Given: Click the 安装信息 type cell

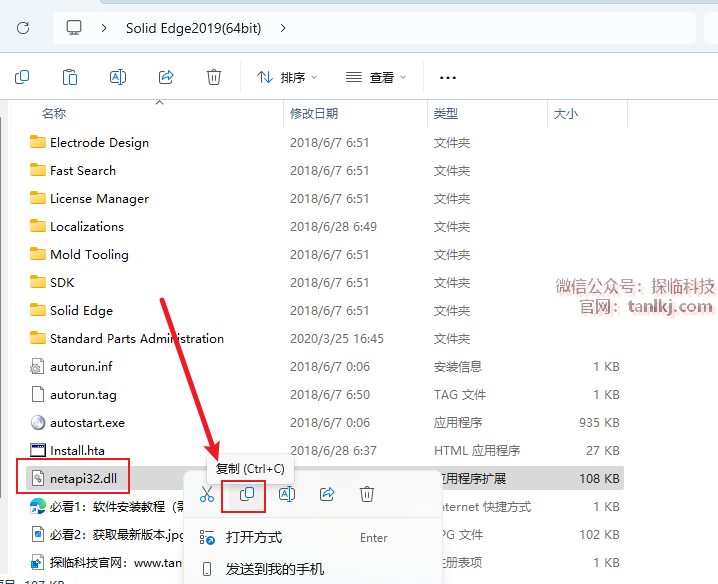Looking at the screenshot, I should (458, 366).
